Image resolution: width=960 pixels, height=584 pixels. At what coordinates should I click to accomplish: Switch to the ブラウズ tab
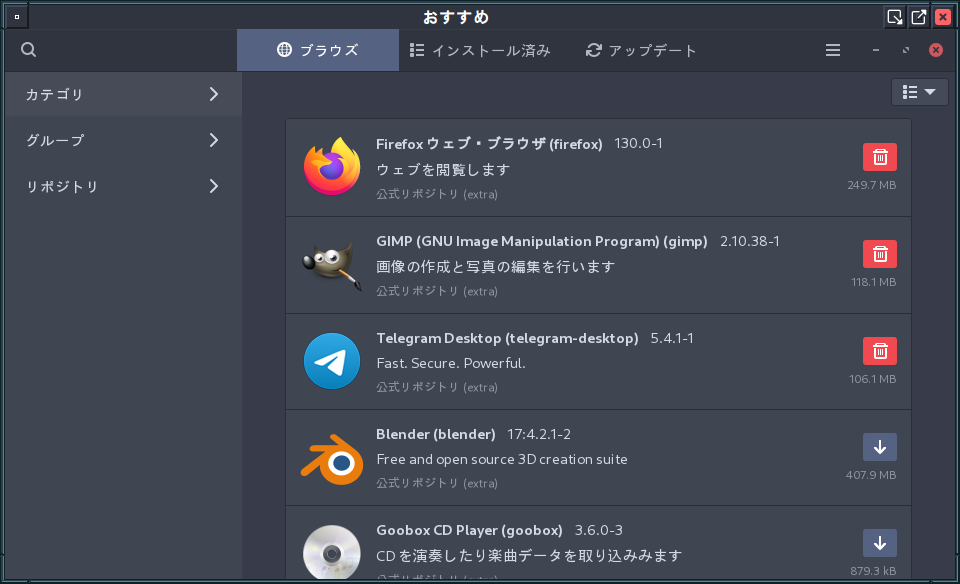point(318,50)
